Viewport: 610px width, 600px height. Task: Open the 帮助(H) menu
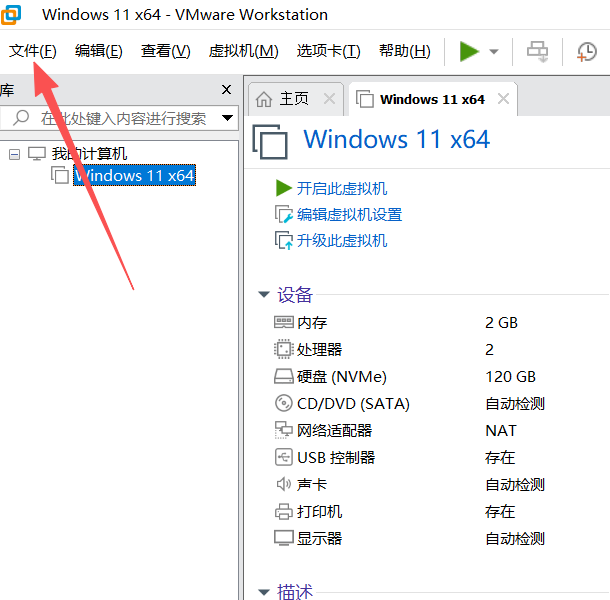coord(405,51)
